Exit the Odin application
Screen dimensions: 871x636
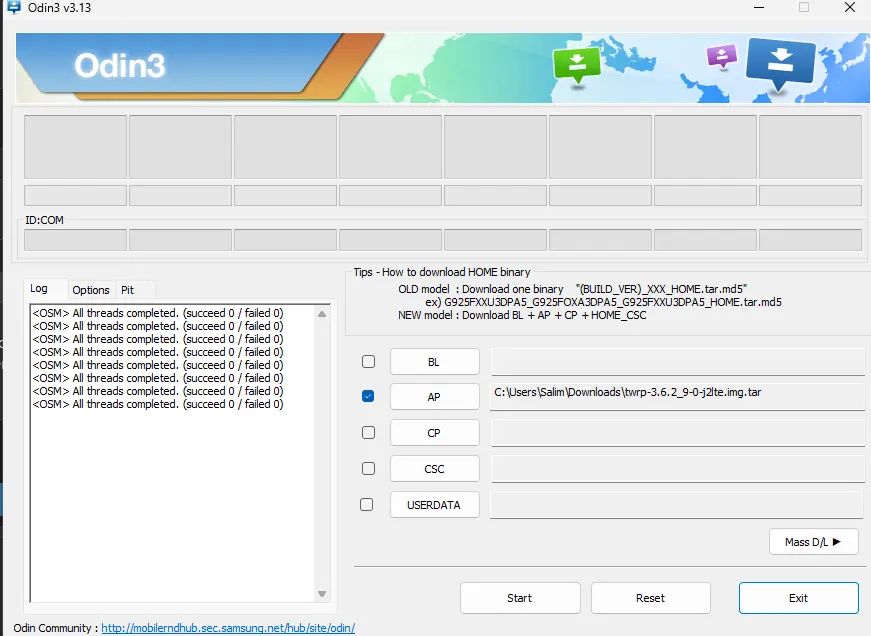click(799, 598)
